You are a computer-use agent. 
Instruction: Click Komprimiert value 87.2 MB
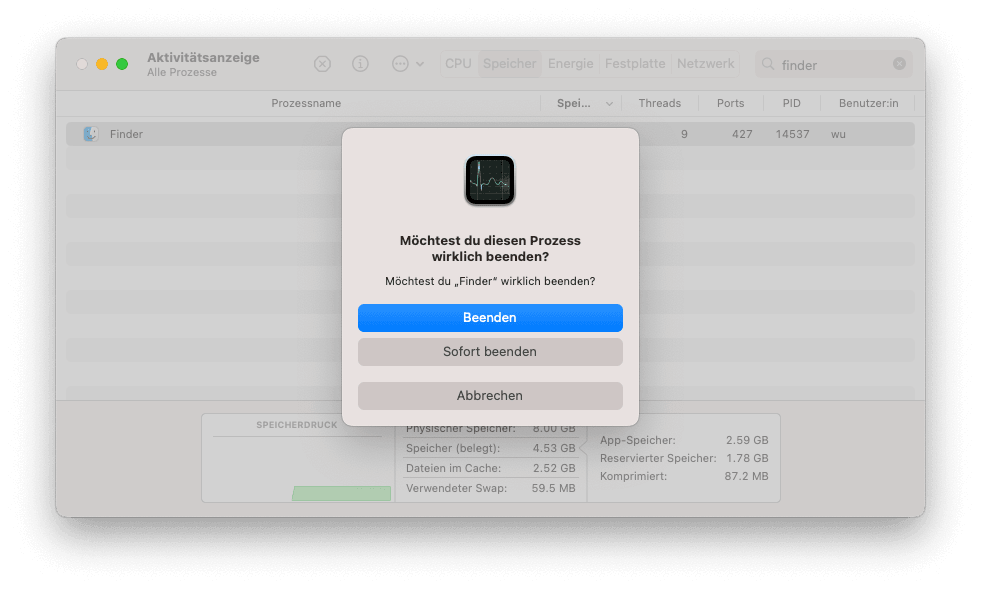coord(746,477)
